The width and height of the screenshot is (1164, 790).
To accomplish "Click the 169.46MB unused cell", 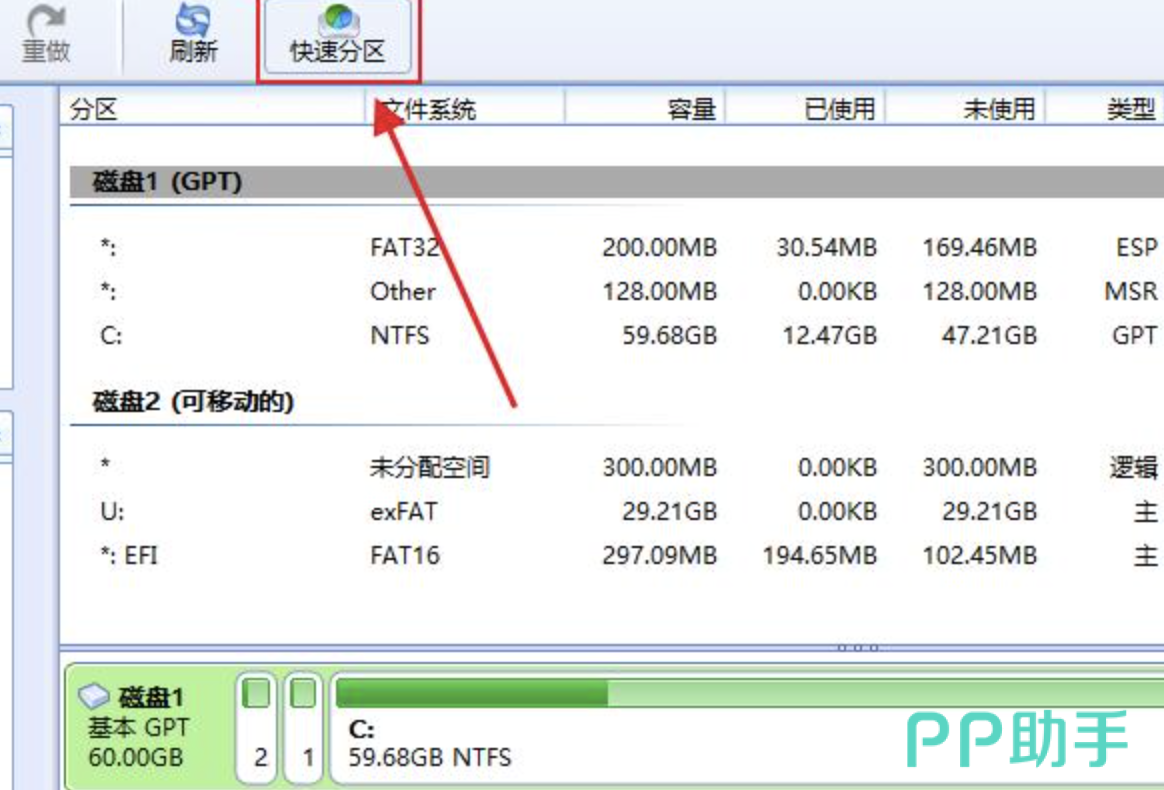I will pyautogui.click(x=980, y=247).
